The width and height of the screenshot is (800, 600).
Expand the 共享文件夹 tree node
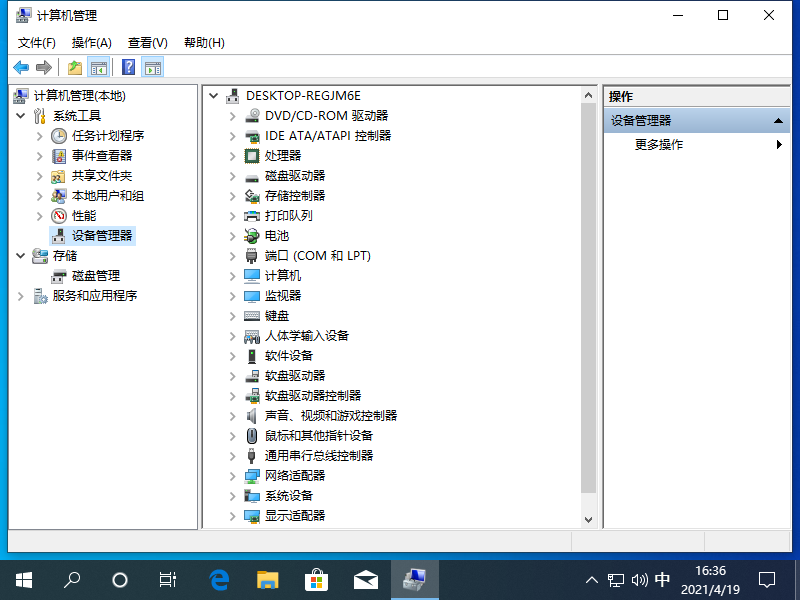pyautogui.click(x=39, y=176)
